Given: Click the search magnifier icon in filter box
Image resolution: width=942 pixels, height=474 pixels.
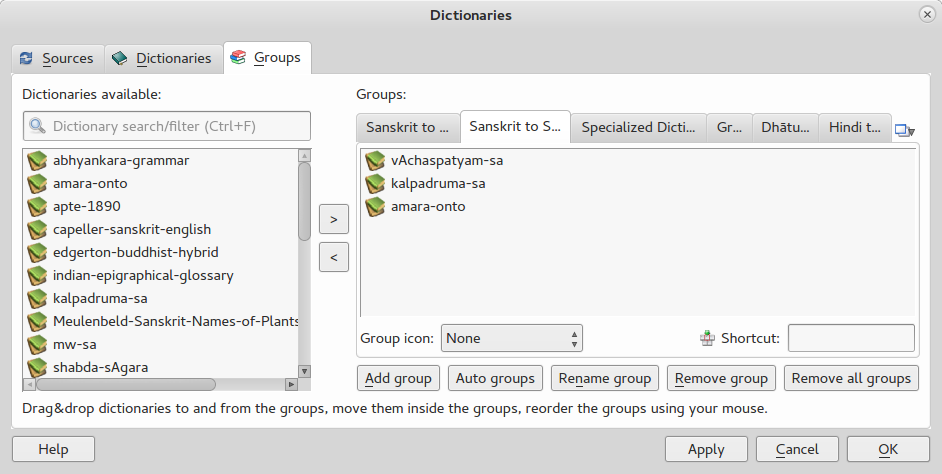Looking at the screenshot, I should pyautogui.click(x=38, y=126).
